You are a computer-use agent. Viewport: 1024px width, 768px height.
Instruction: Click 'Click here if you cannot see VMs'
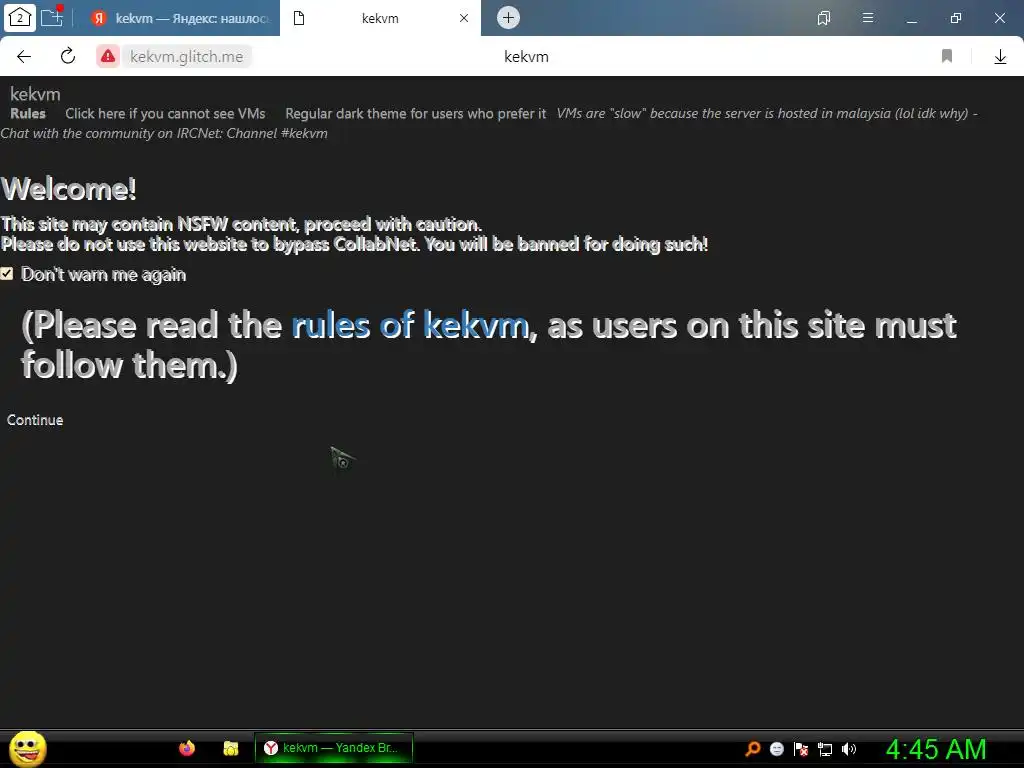tap(165, 114)
